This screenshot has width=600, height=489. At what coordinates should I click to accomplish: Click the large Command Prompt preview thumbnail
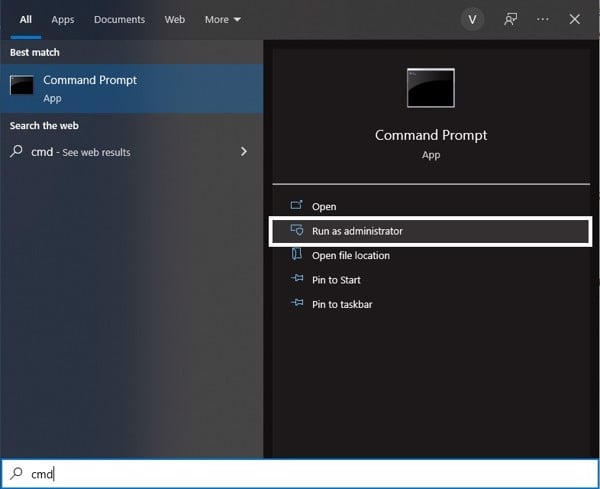pos(431,88)
